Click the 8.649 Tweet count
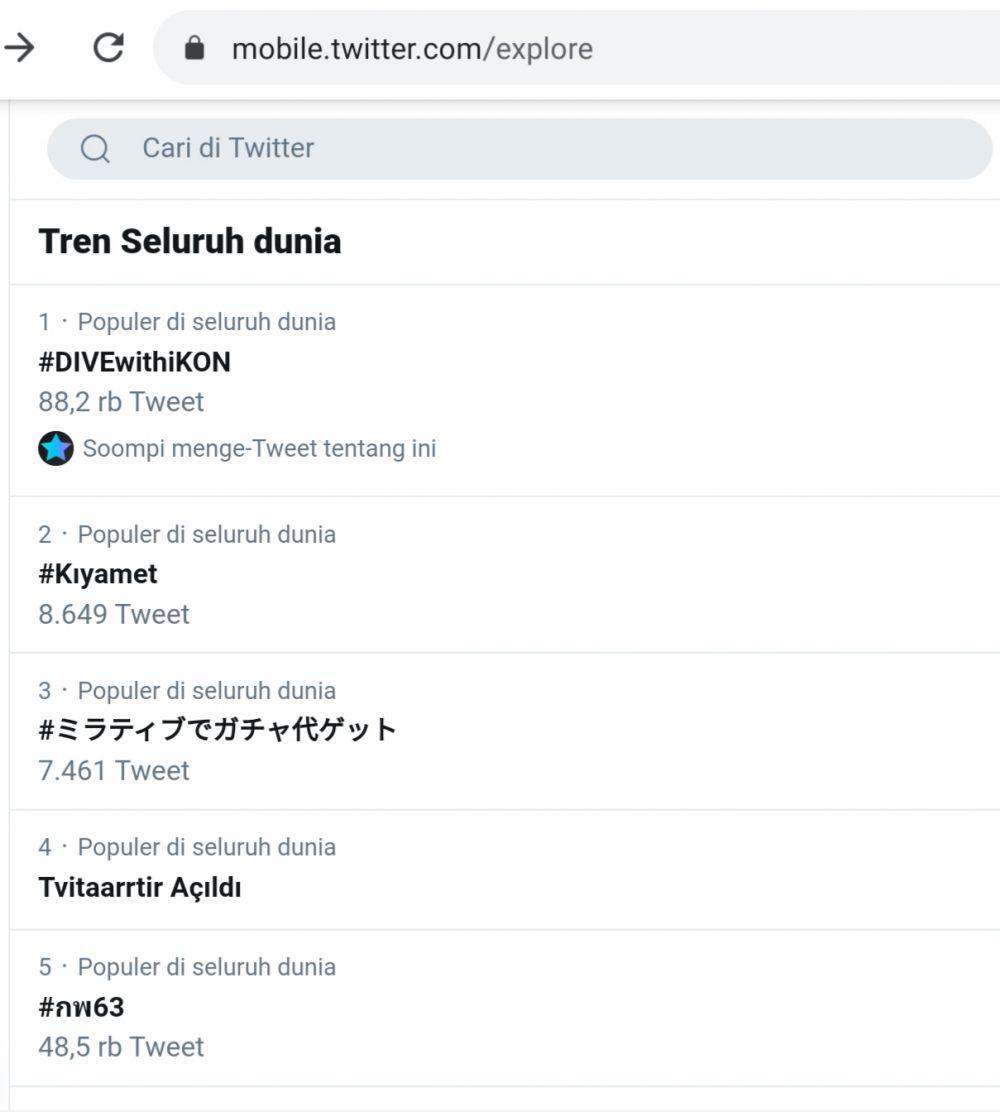Screen dimensions: 1000x1112 pyautogui.click(x=114, y=614)
